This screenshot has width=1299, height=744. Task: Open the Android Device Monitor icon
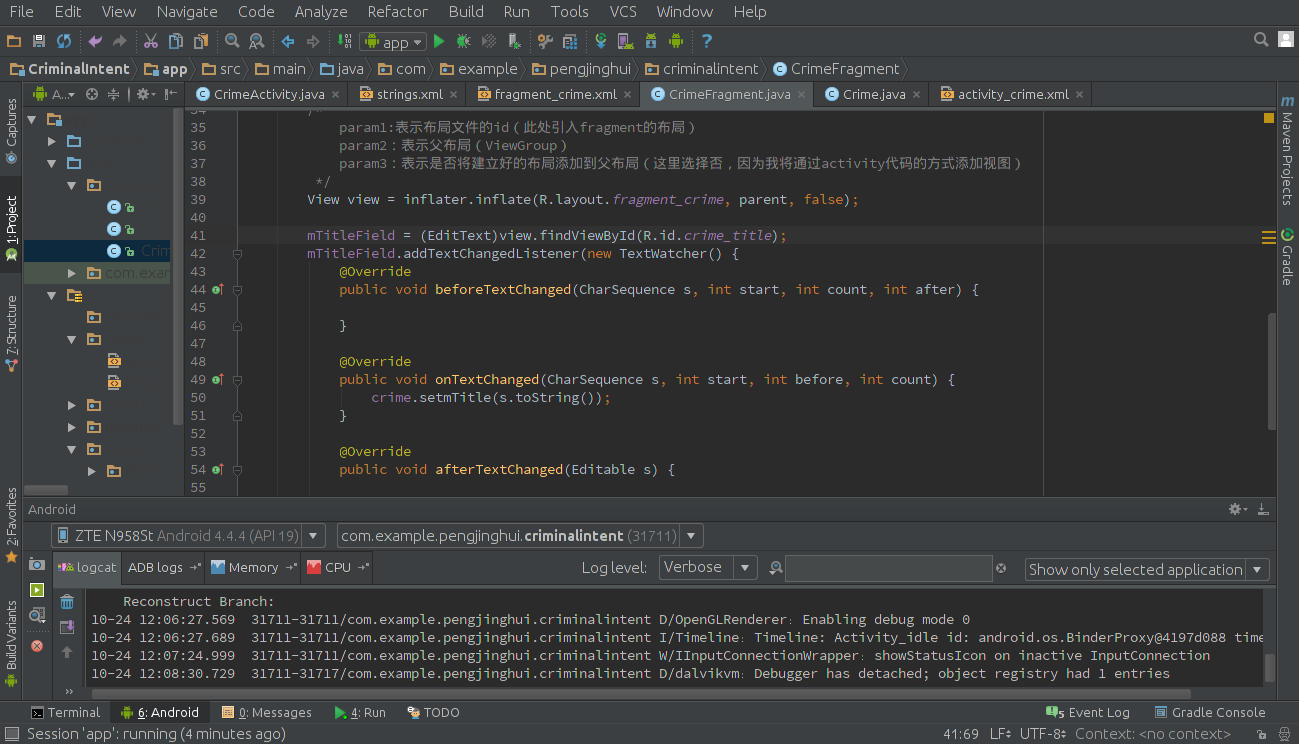tap(676, 41)
